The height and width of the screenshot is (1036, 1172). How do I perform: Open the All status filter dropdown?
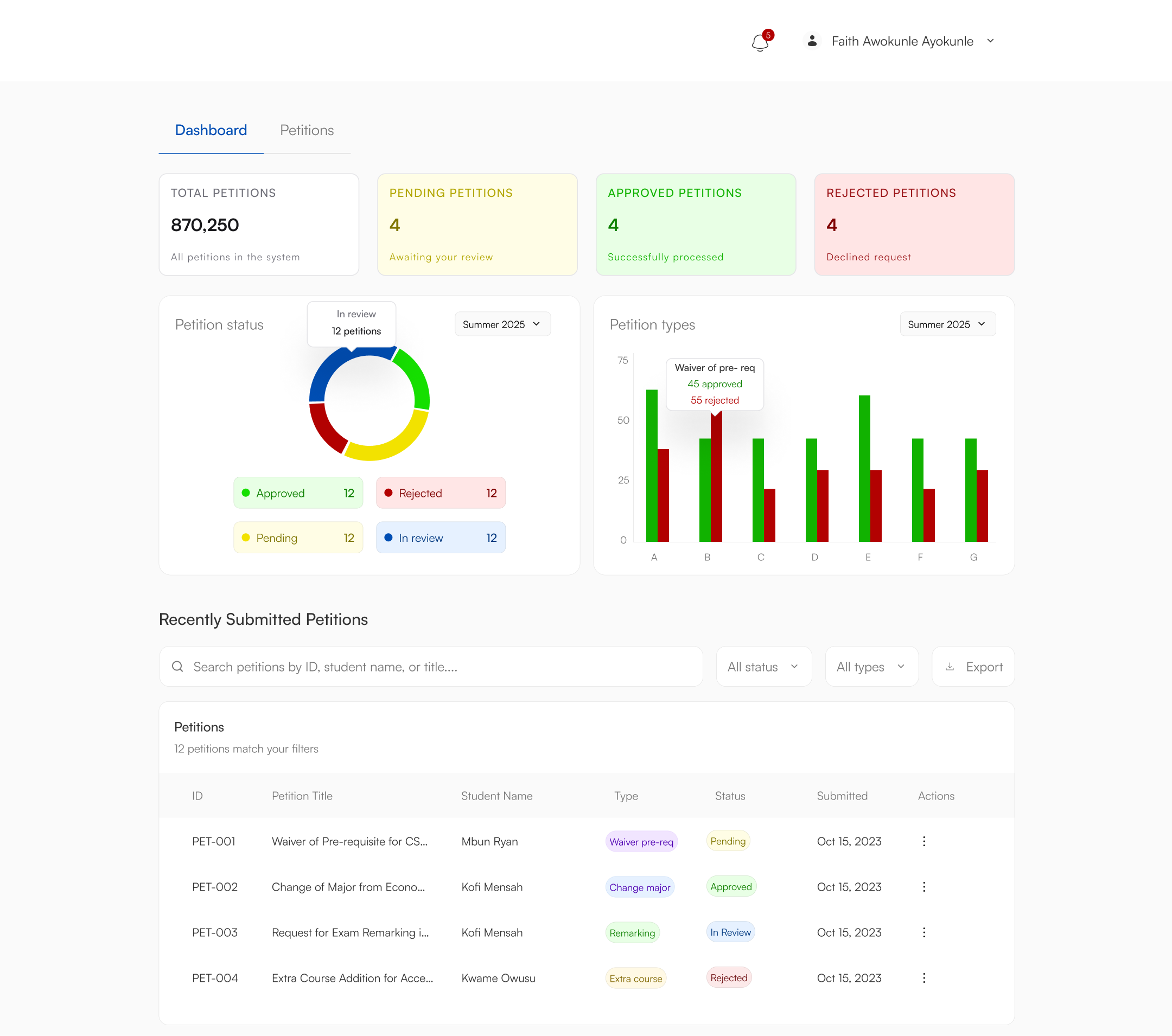(x=763, y=666)
